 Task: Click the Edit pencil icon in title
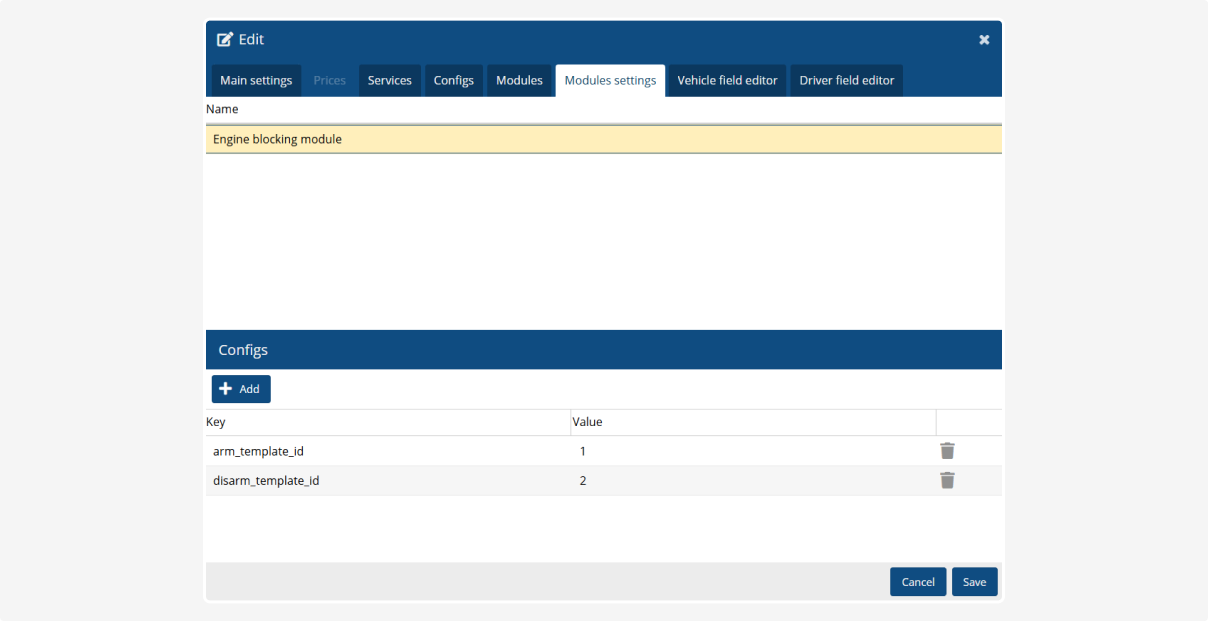click(x=225, y=40)
